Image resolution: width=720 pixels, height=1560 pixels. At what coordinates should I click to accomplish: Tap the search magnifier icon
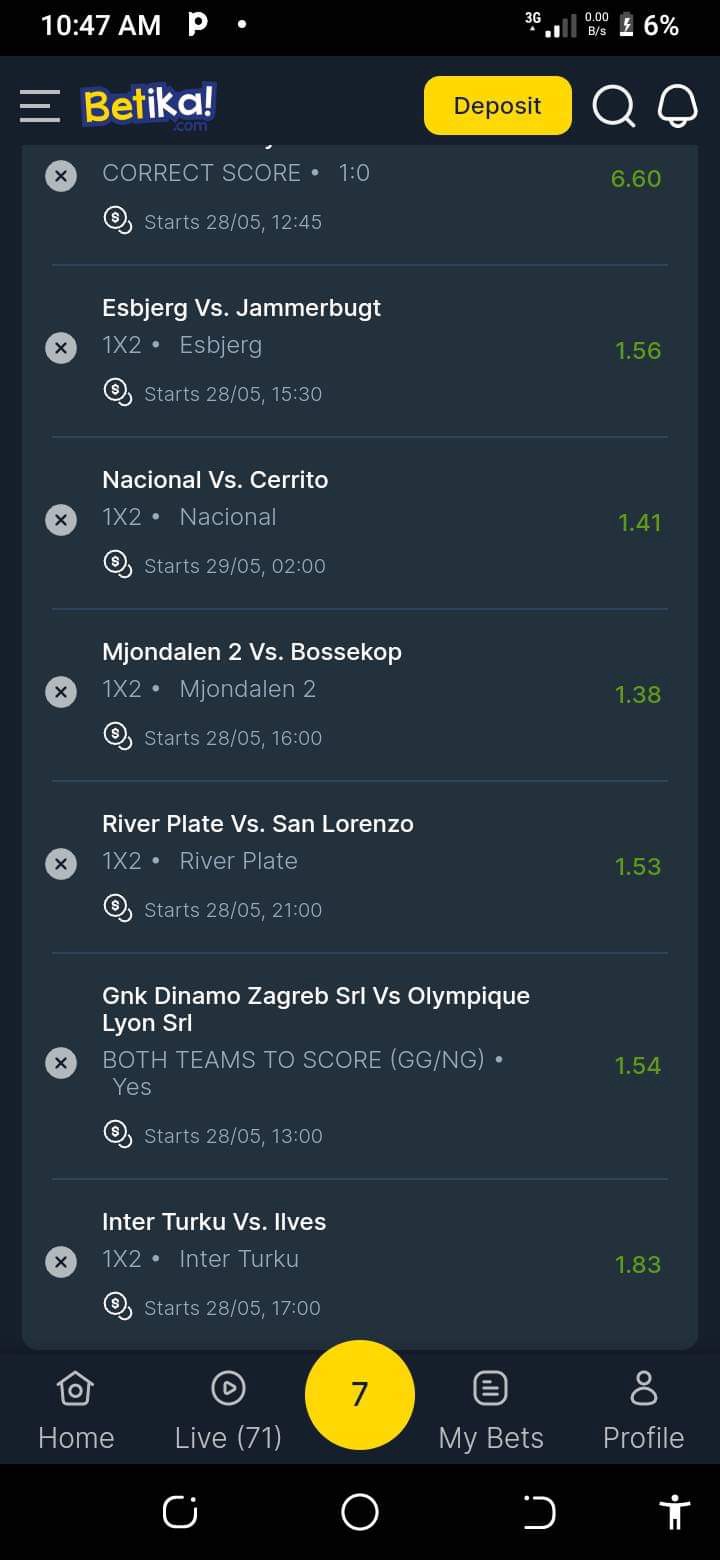tap(614, 106)
